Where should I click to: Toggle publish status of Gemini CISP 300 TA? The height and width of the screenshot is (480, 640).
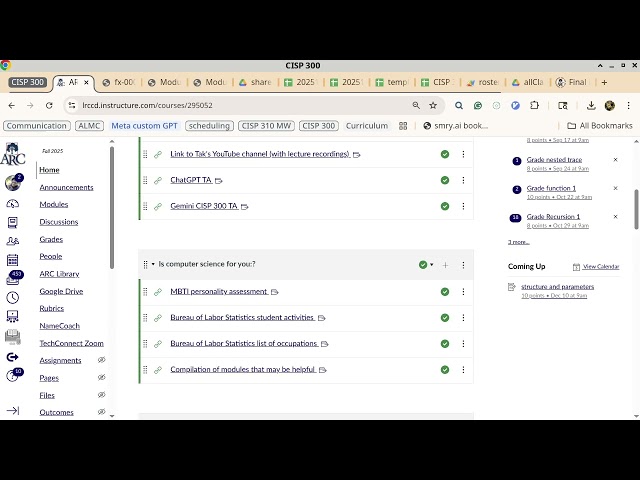[445, 206]
